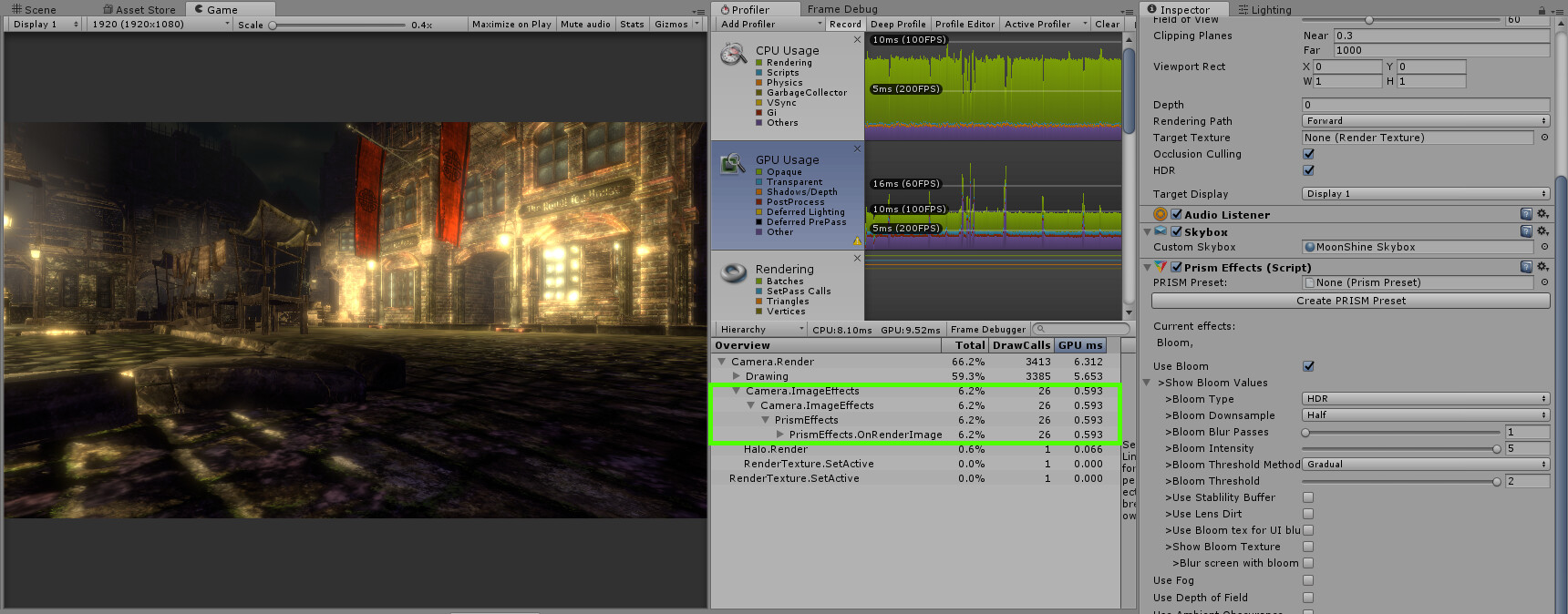Open the Inspector panel options menu
The width and height of the screenshot is (1568, 614).
coord(1556,10)
